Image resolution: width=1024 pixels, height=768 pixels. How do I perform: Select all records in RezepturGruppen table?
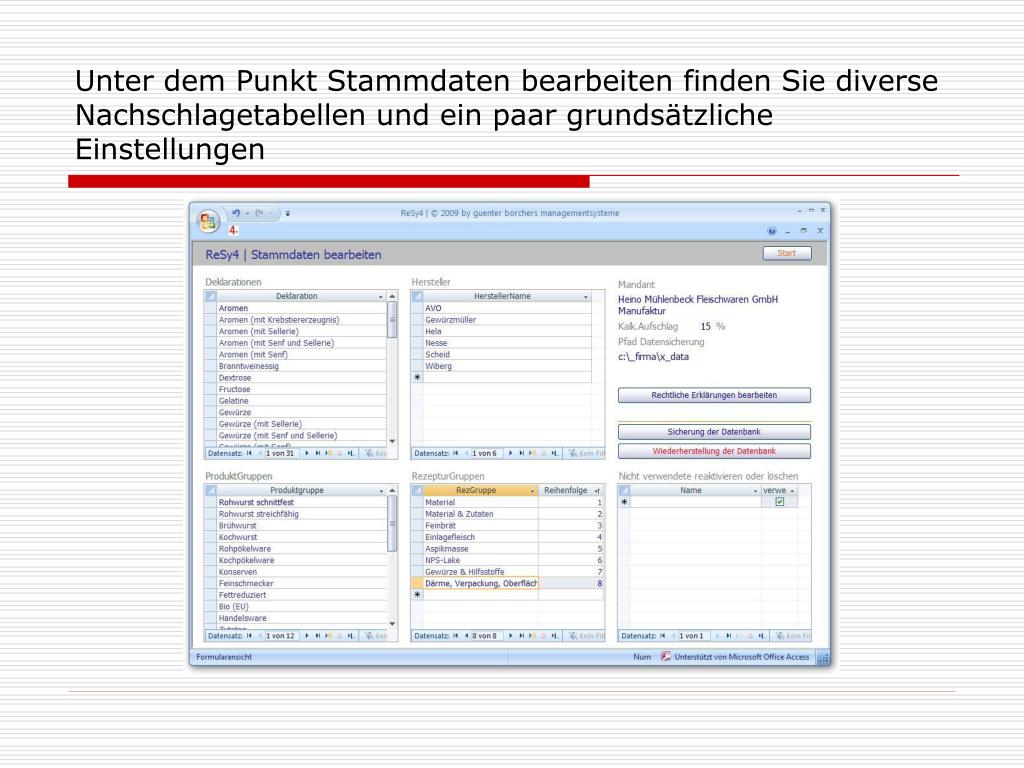(417, 490)
